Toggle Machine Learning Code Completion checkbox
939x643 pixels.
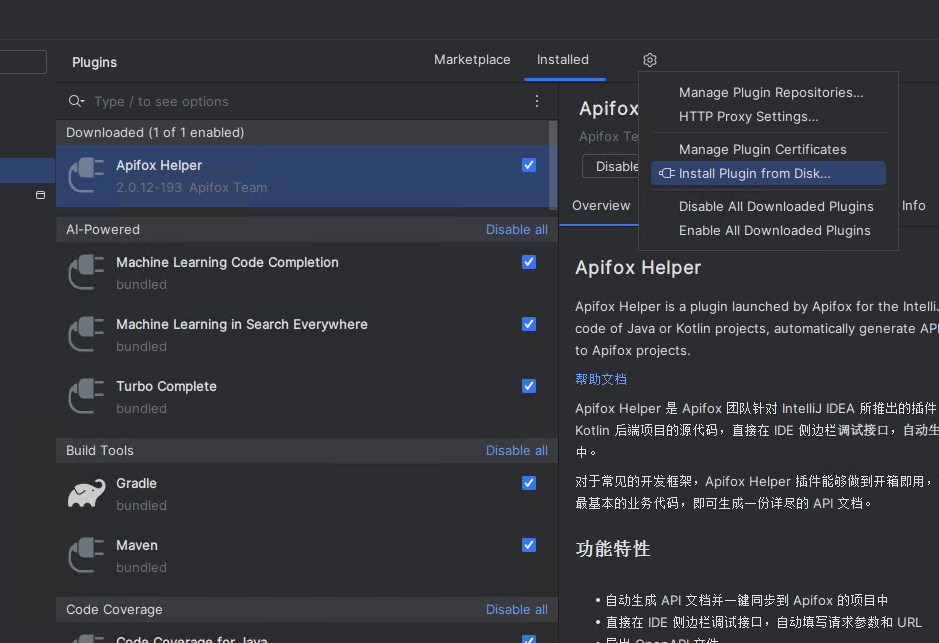tap(529, 262)
